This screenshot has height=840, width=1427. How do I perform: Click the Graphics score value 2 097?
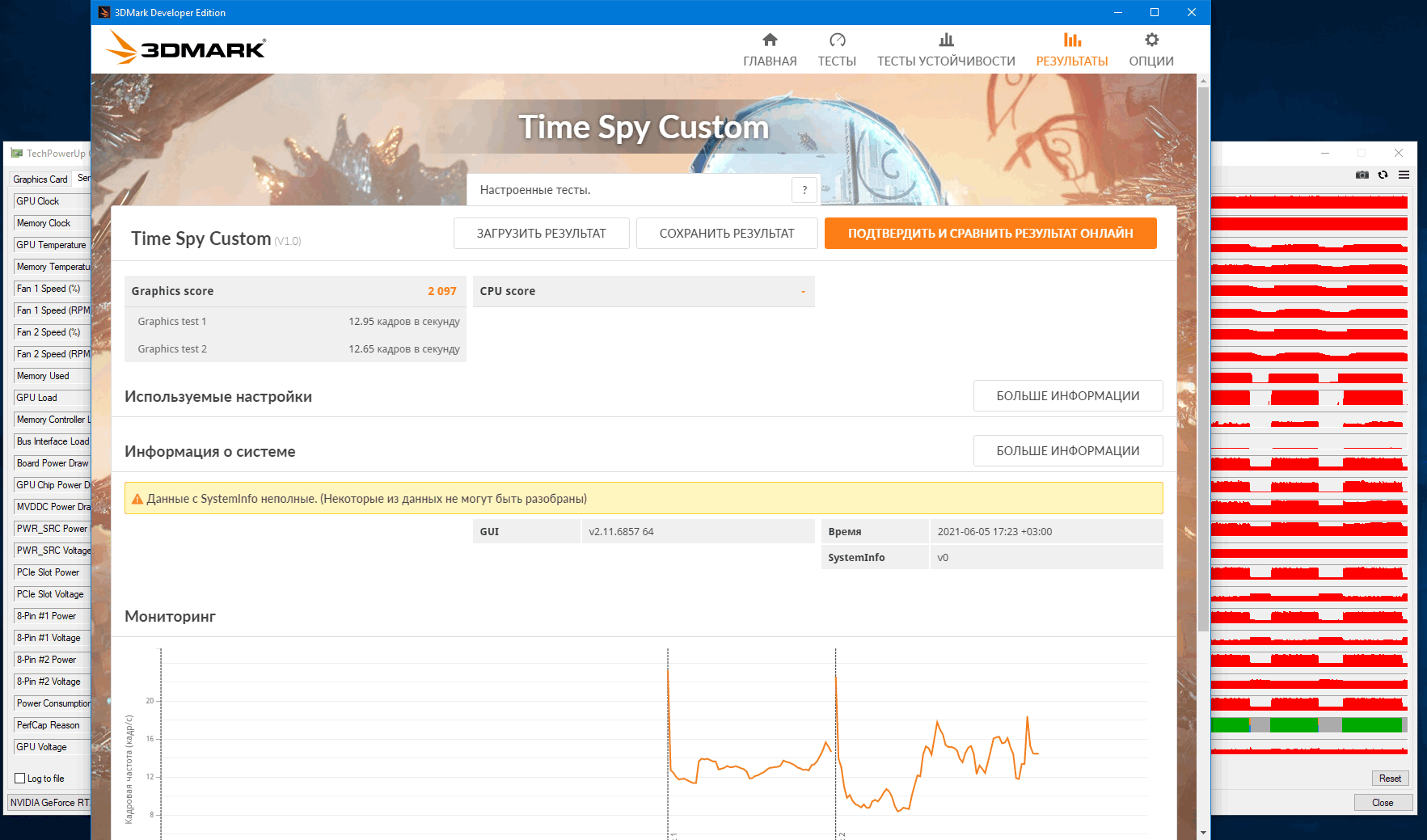[x=442, y=291]
